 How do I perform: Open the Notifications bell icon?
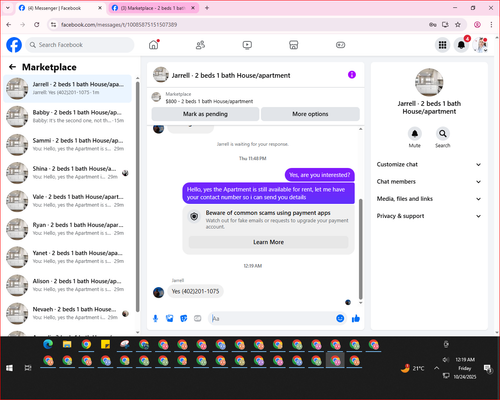point(461,45)
